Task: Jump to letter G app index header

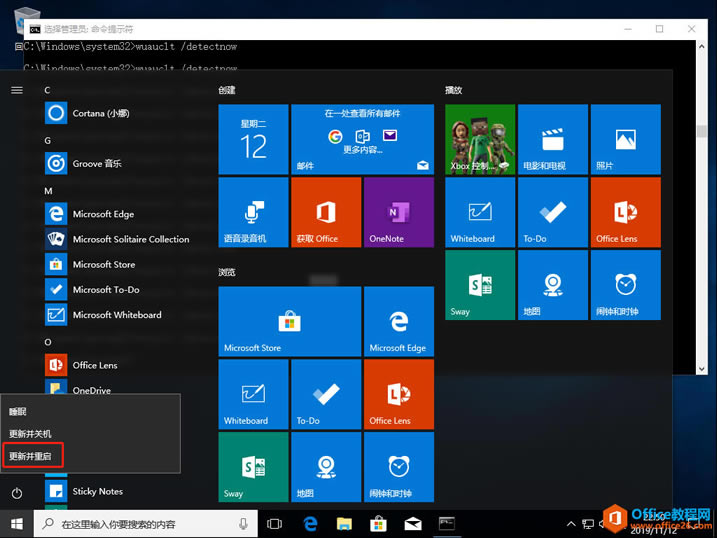Action: pyautogui.click(x=48, y=140)
